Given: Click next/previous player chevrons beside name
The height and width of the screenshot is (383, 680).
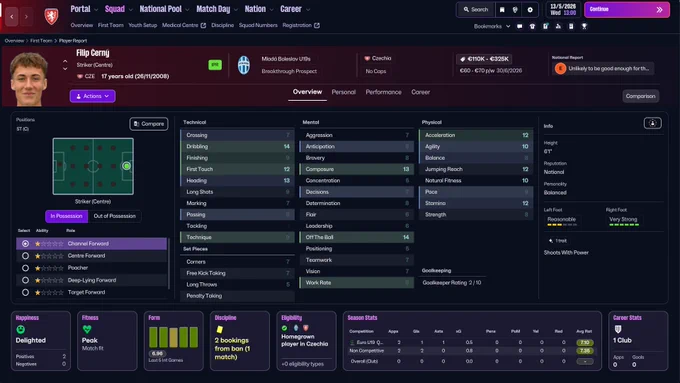Looking at the screenshot, I should (65, 65).
